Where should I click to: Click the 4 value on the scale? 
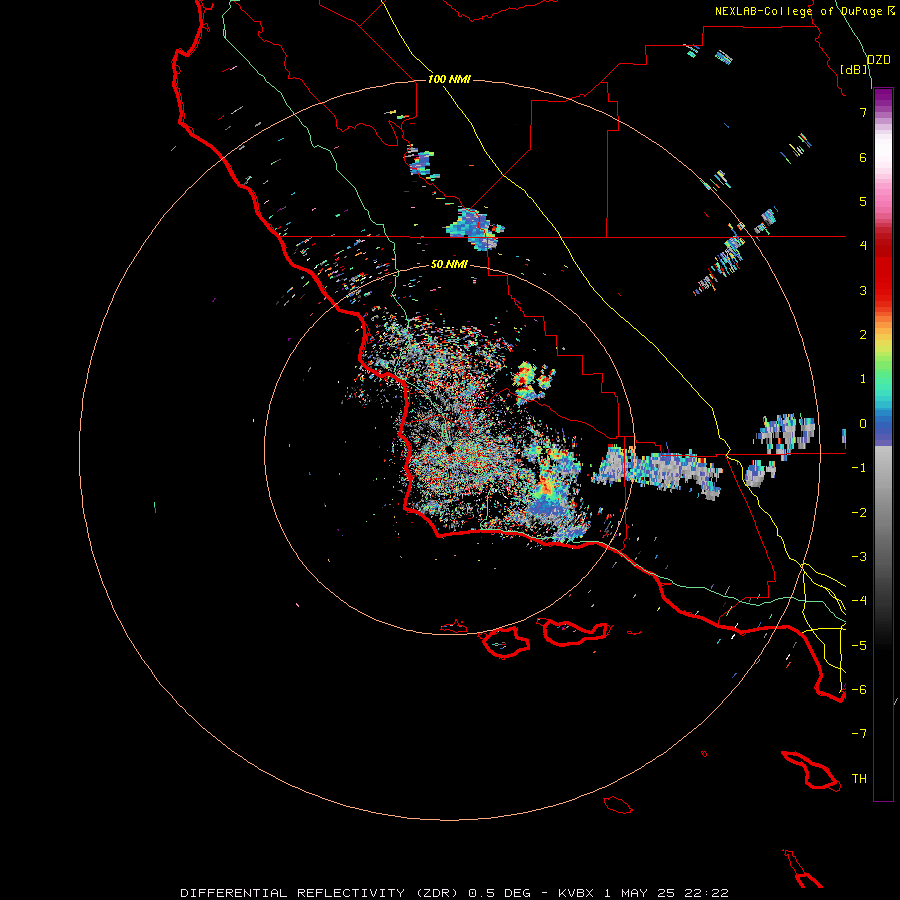pos(863,246)
